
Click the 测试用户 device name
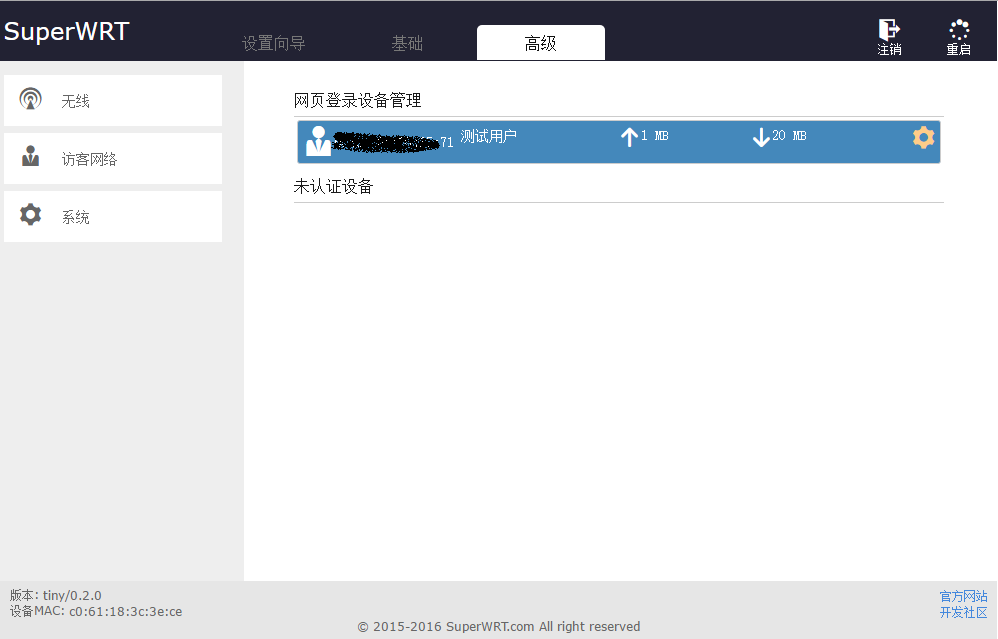click(488, 136)
